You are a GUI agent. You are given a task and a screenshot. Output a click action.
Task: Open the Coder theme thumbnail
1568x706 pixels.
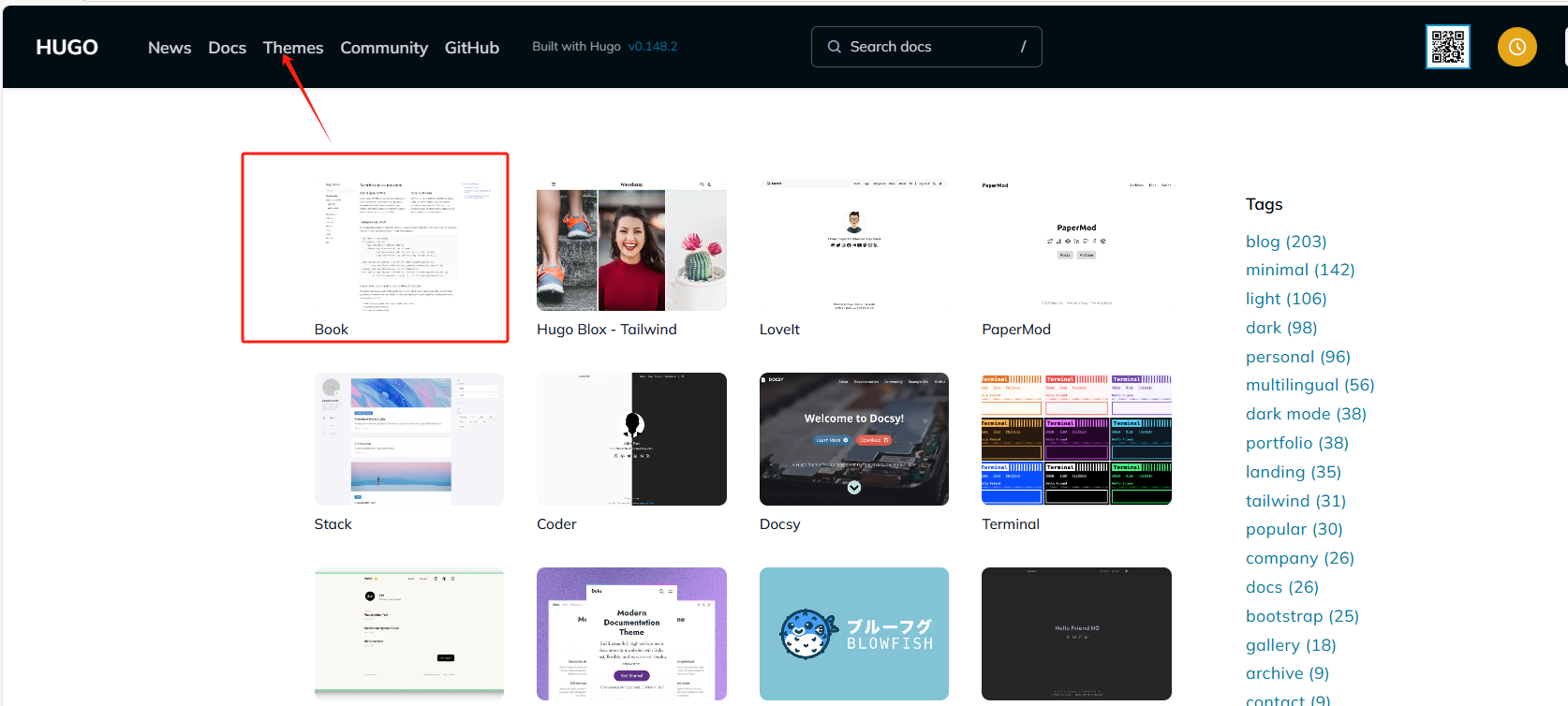(x=631, y=439)
